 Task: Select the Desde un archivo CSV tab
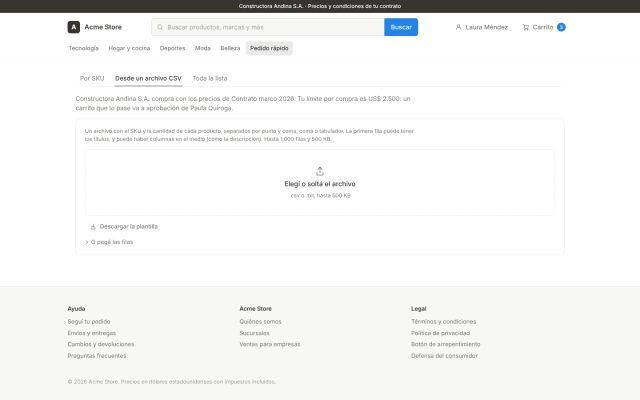coord(148,78)
